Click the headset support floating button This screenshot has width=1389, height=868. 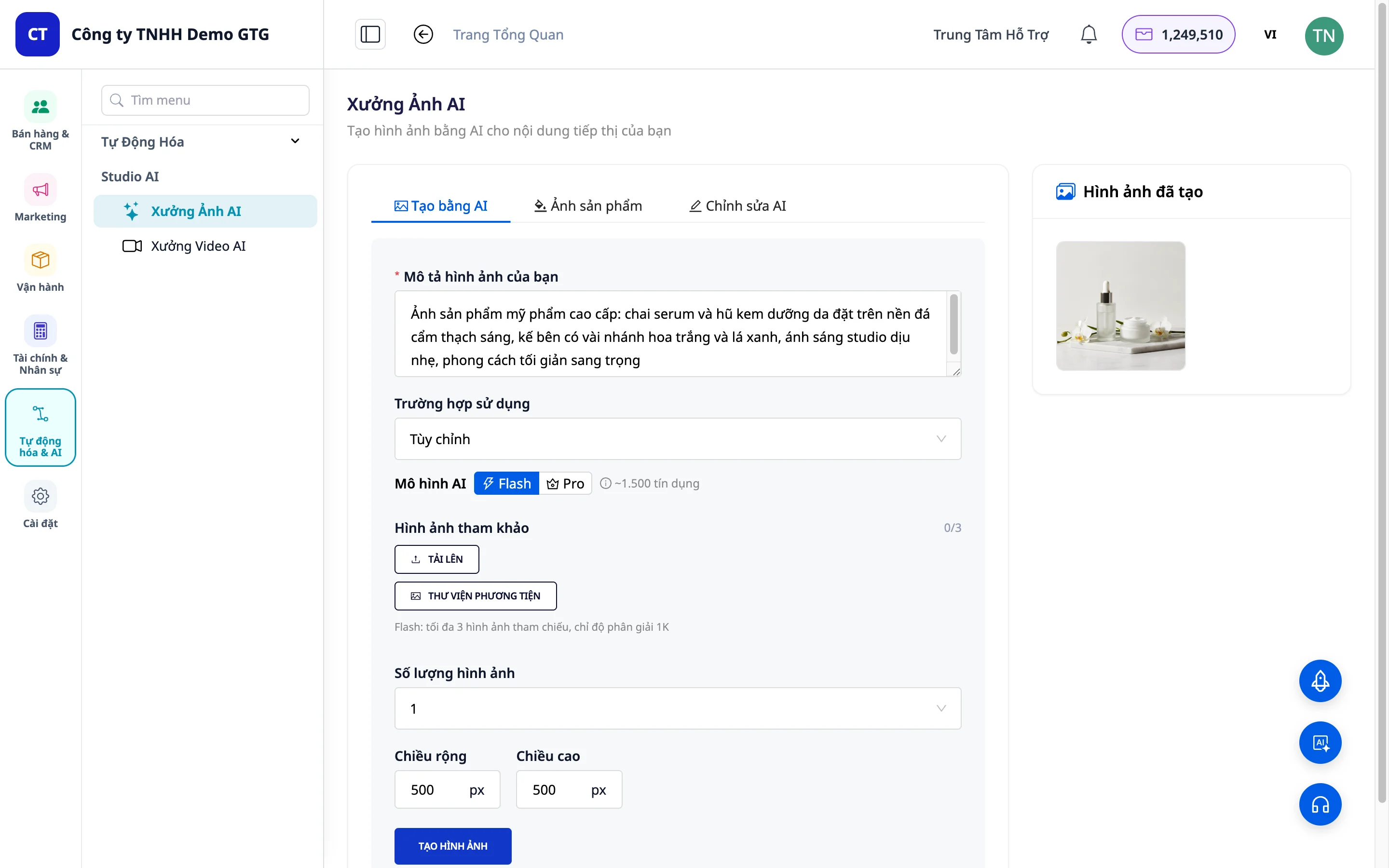(x=1320, y=804)
